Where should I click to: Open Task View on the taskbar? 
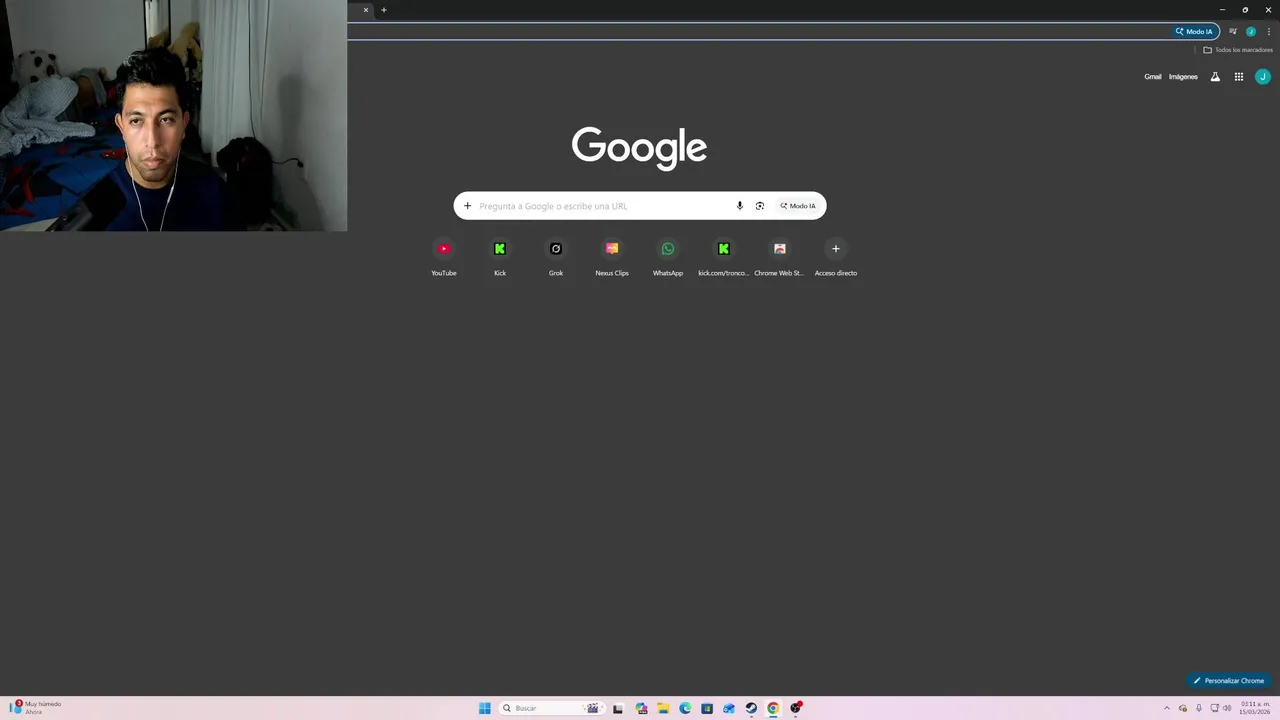pos(618,708)
